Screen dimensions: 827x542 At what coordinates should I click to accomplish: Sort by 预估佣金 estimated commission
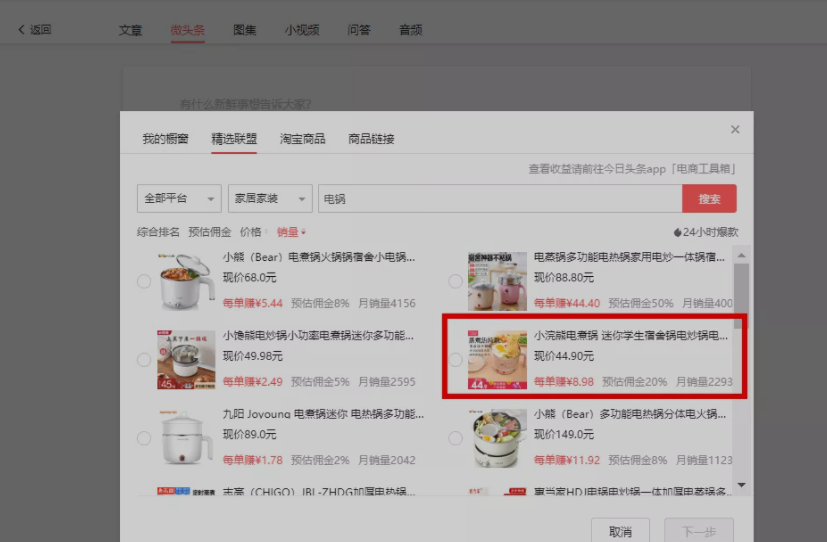pos(208,232)
